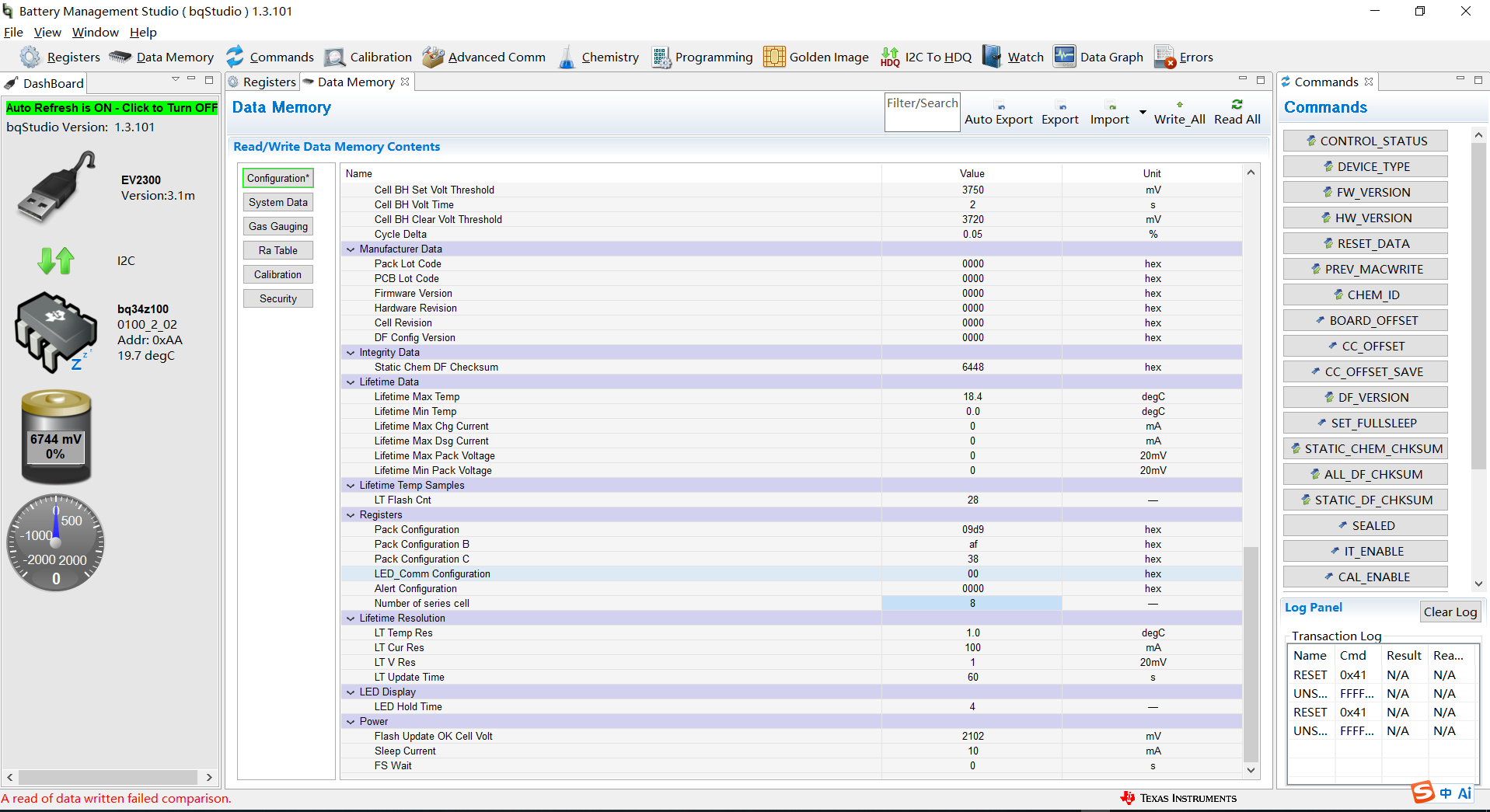
Task: Open Data Memory from the main toolbar
Action: click(162, 57)
